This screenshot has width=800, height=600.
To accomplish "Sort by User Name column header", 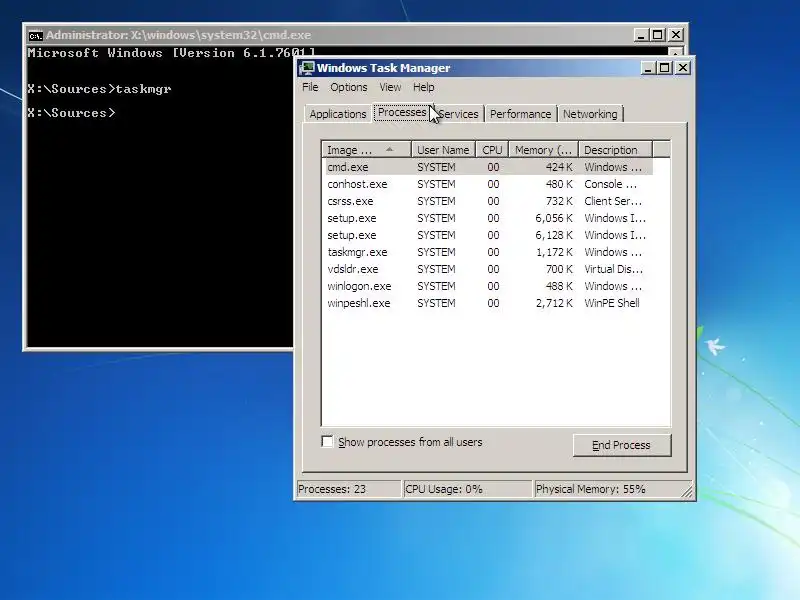I will pos(443,150).
